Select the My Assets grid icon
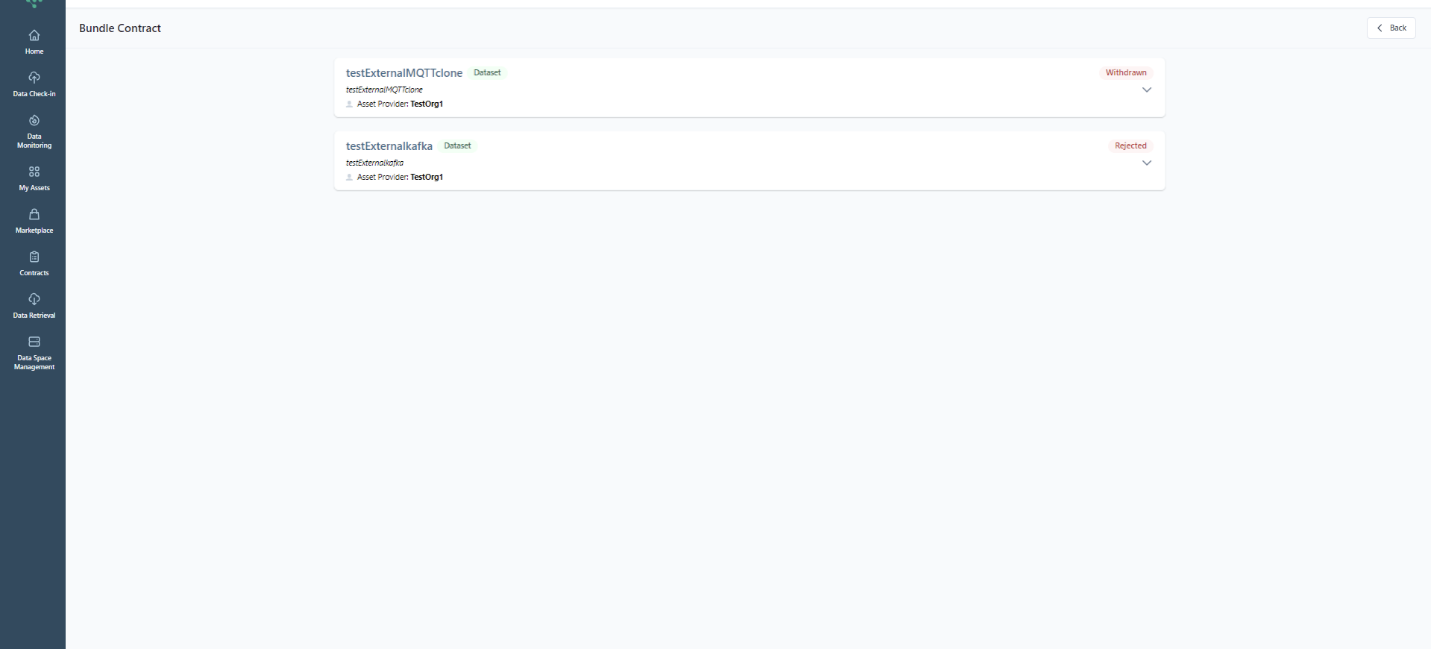The height and width of the screenshot is (649, 1431). (34, 171)
